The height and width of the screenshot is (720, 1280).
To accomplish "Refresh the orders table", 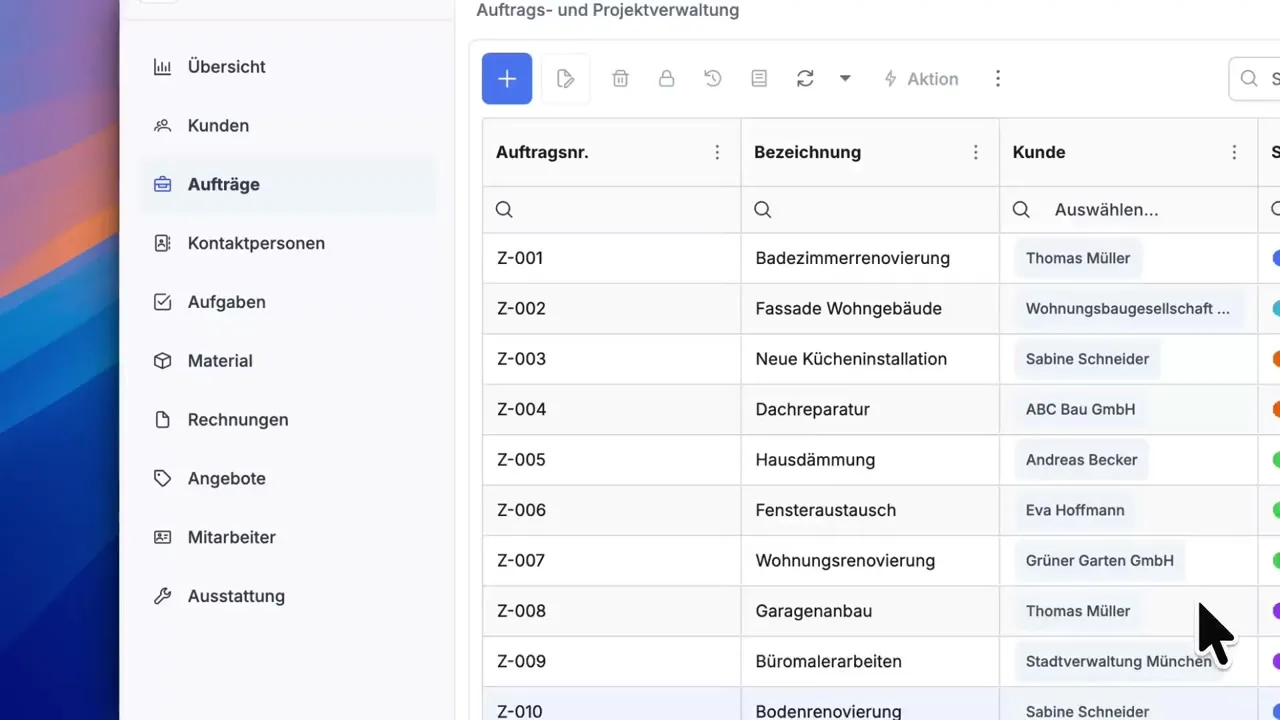I will point(805,78).
